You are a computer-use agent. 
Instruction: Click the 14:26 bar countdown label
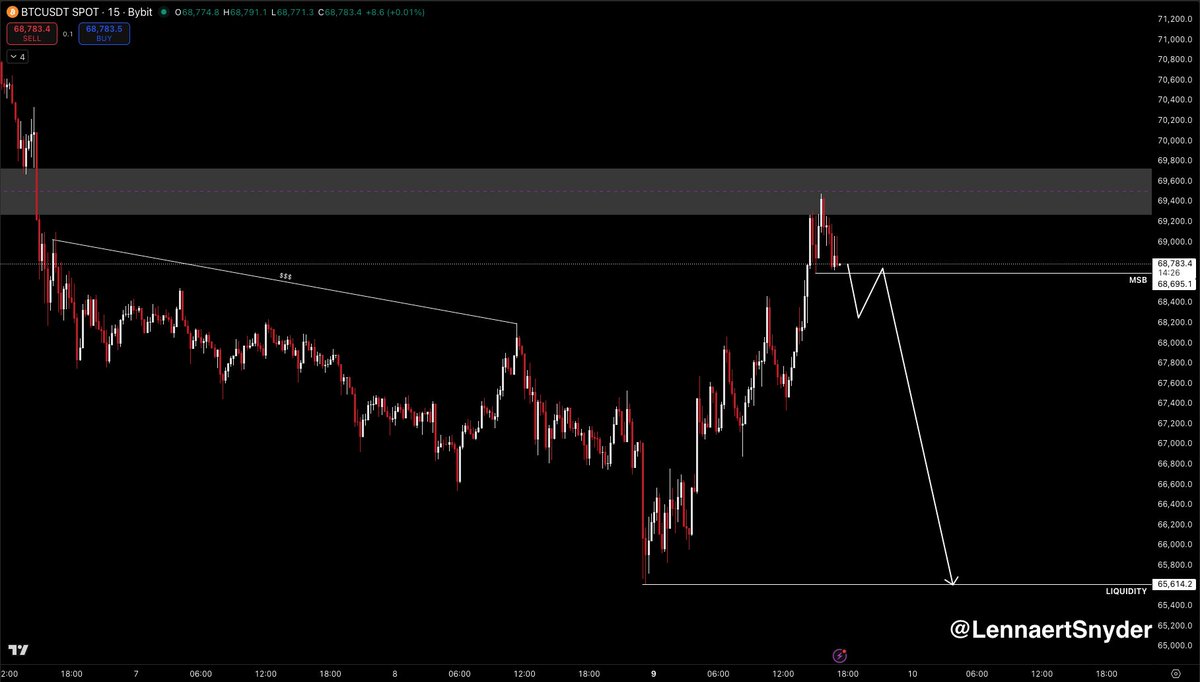click(1171, 273)
